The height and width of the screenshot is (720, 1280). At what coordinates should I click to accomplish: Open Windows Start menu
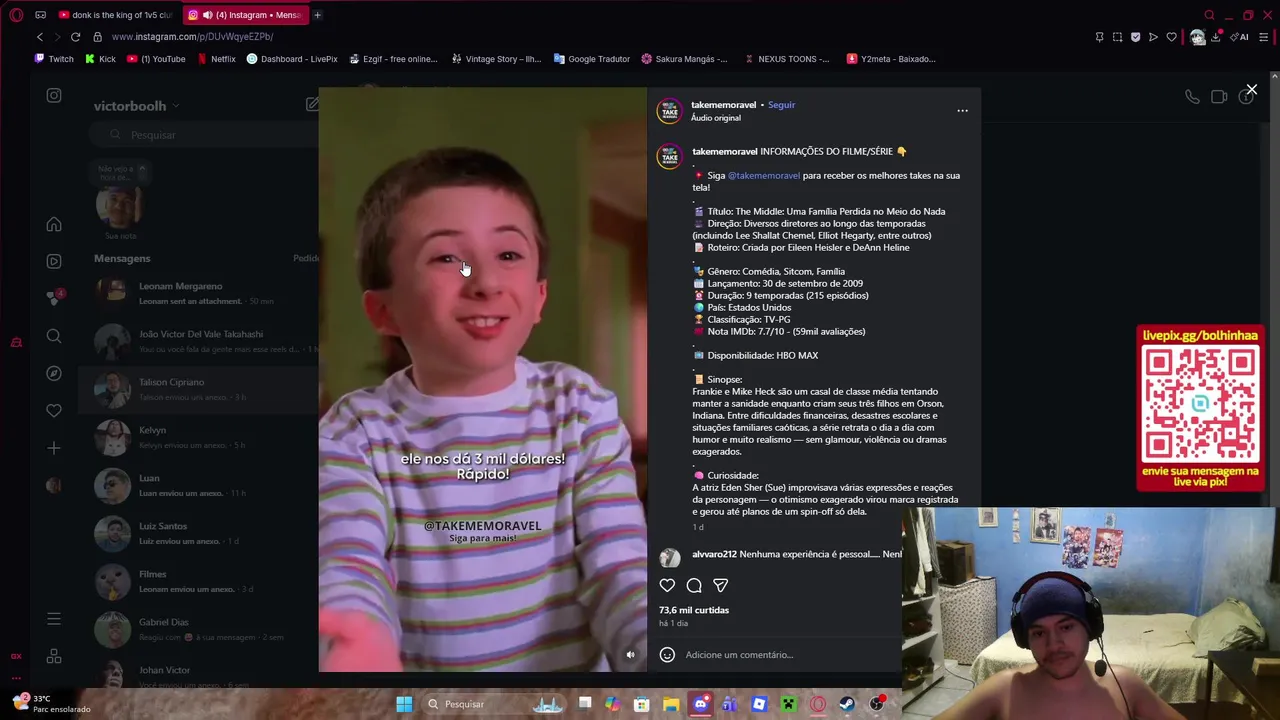(x=404, y=704)
